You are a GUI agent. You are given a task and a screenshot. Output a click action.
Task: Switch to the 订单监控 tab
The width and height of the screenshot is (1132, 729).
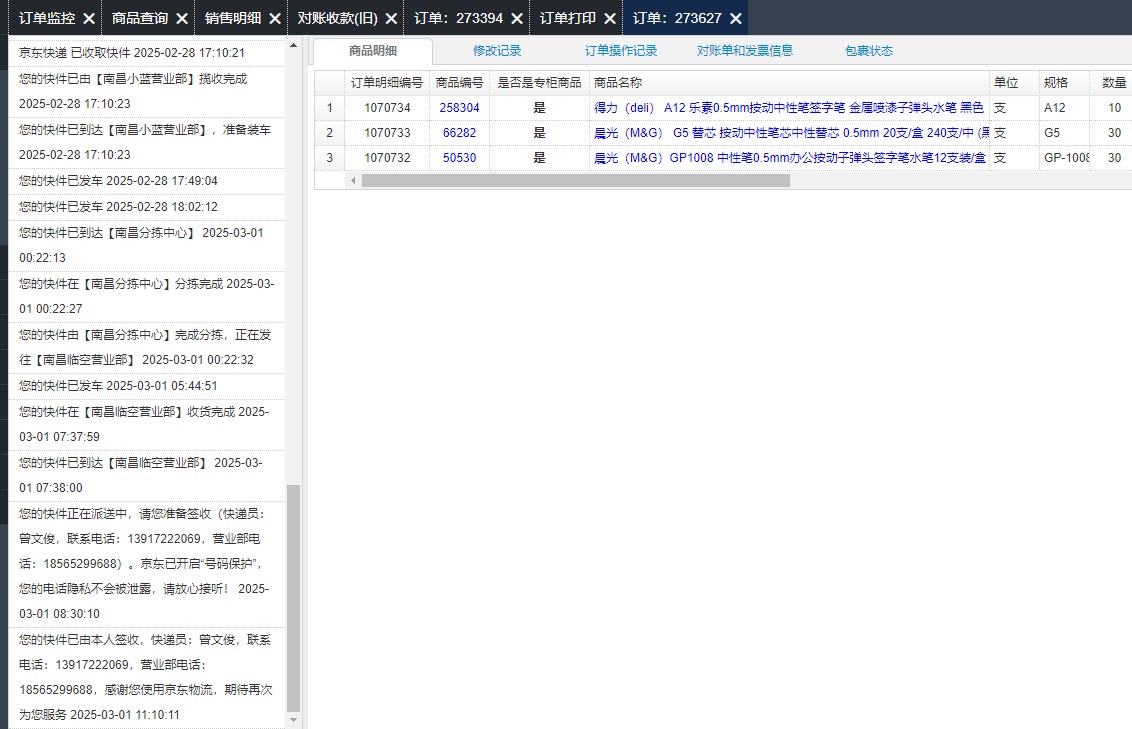point(47,18)
